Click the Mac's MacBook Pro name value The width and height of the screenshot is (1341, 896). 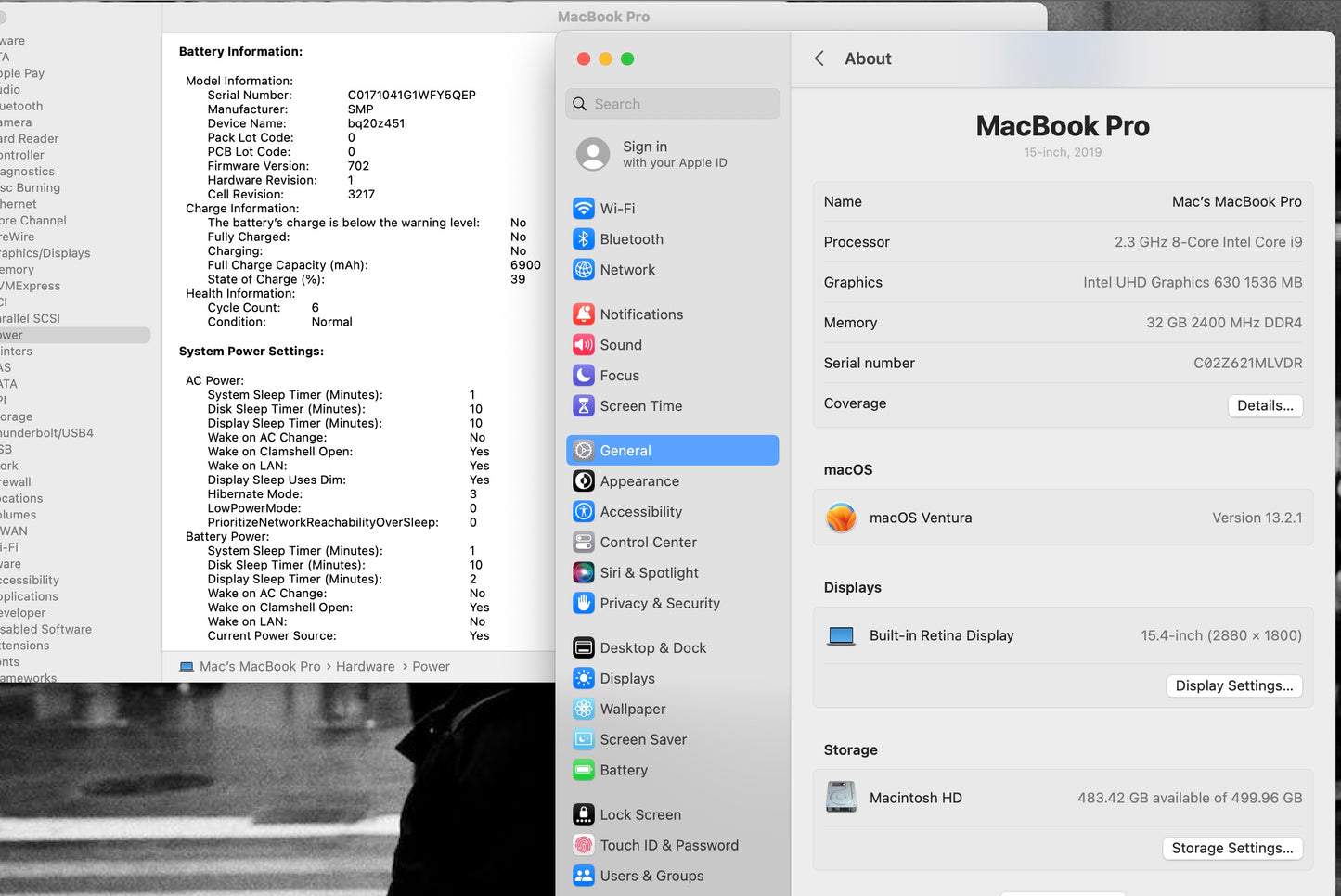coord(1236,202)
